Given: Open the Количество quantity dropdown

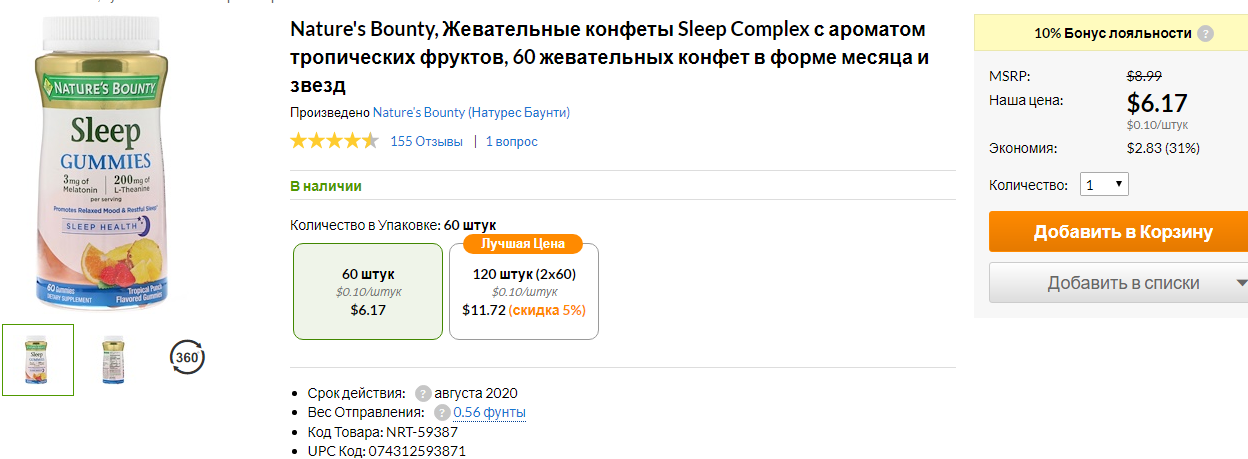Looking at the screenshot, I should pyautogui.click(x=1105, y=185).
